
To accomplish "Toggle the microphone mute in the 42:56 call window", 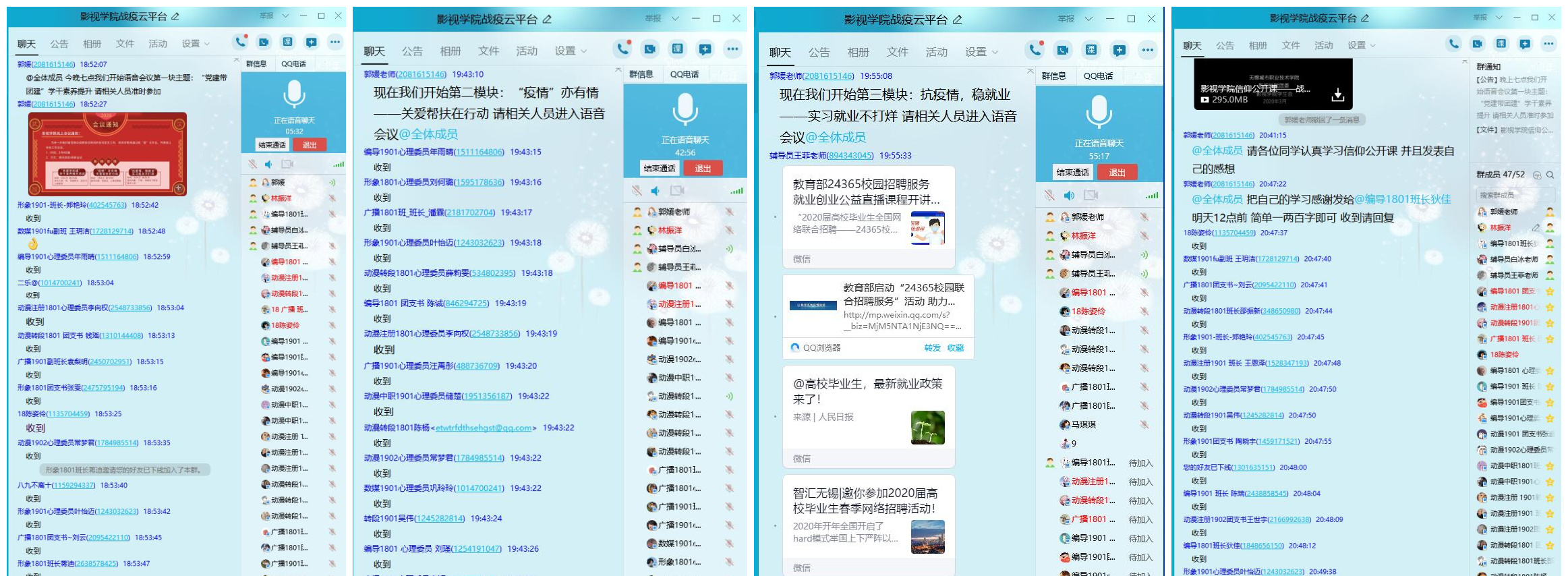I will (x=636, y=191).
